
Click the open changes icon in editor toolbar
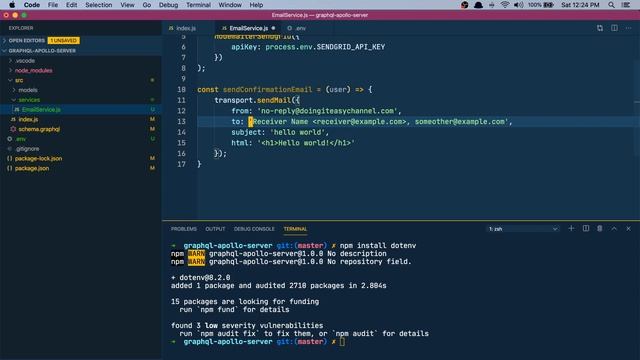pyautogui.click(x=600, y=28)
